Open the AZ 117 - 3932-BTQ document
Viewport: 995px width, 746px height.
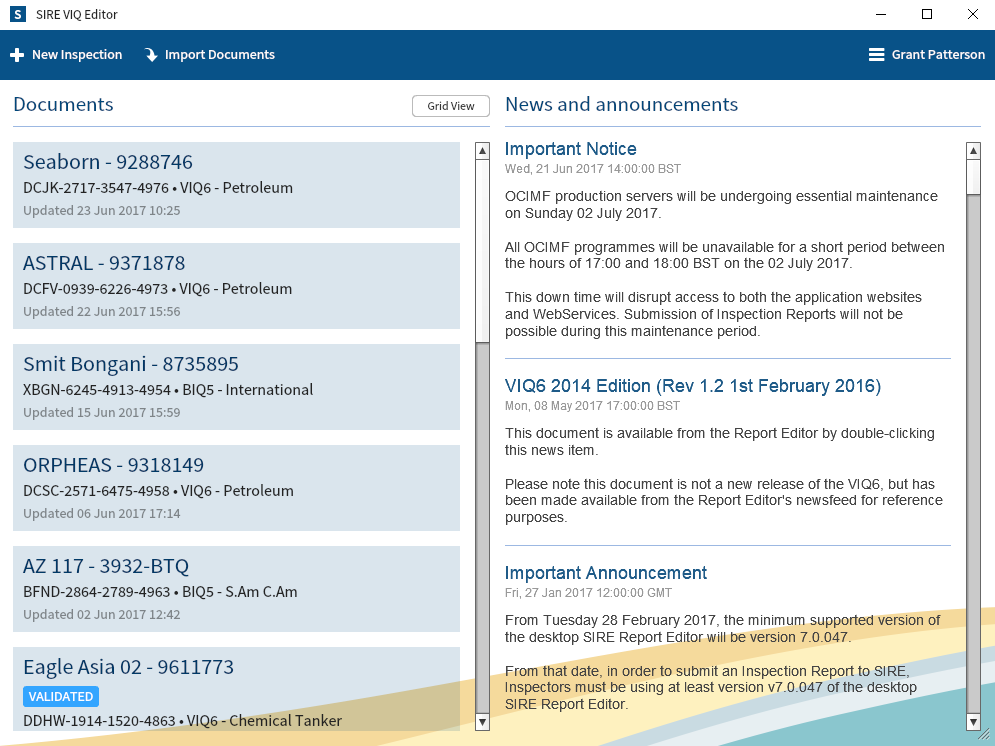coord(236,589)
